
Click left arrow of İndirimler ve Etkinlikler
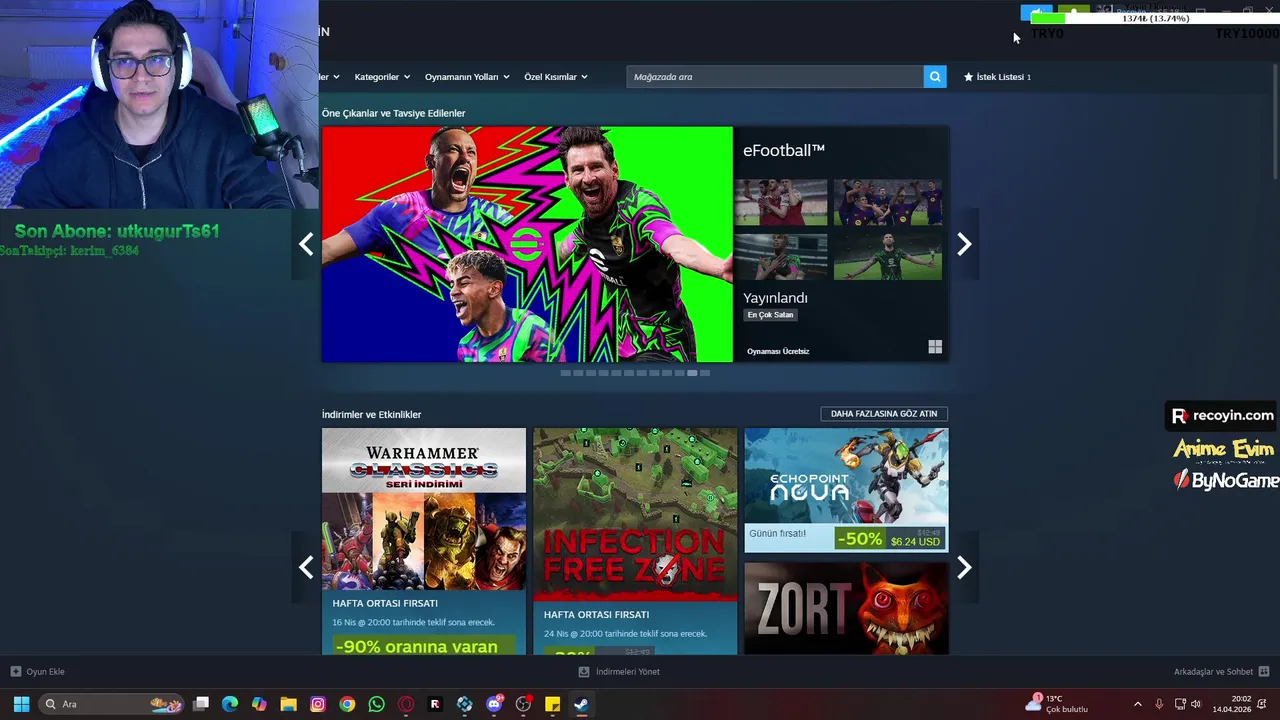click(x=306, y=568)
